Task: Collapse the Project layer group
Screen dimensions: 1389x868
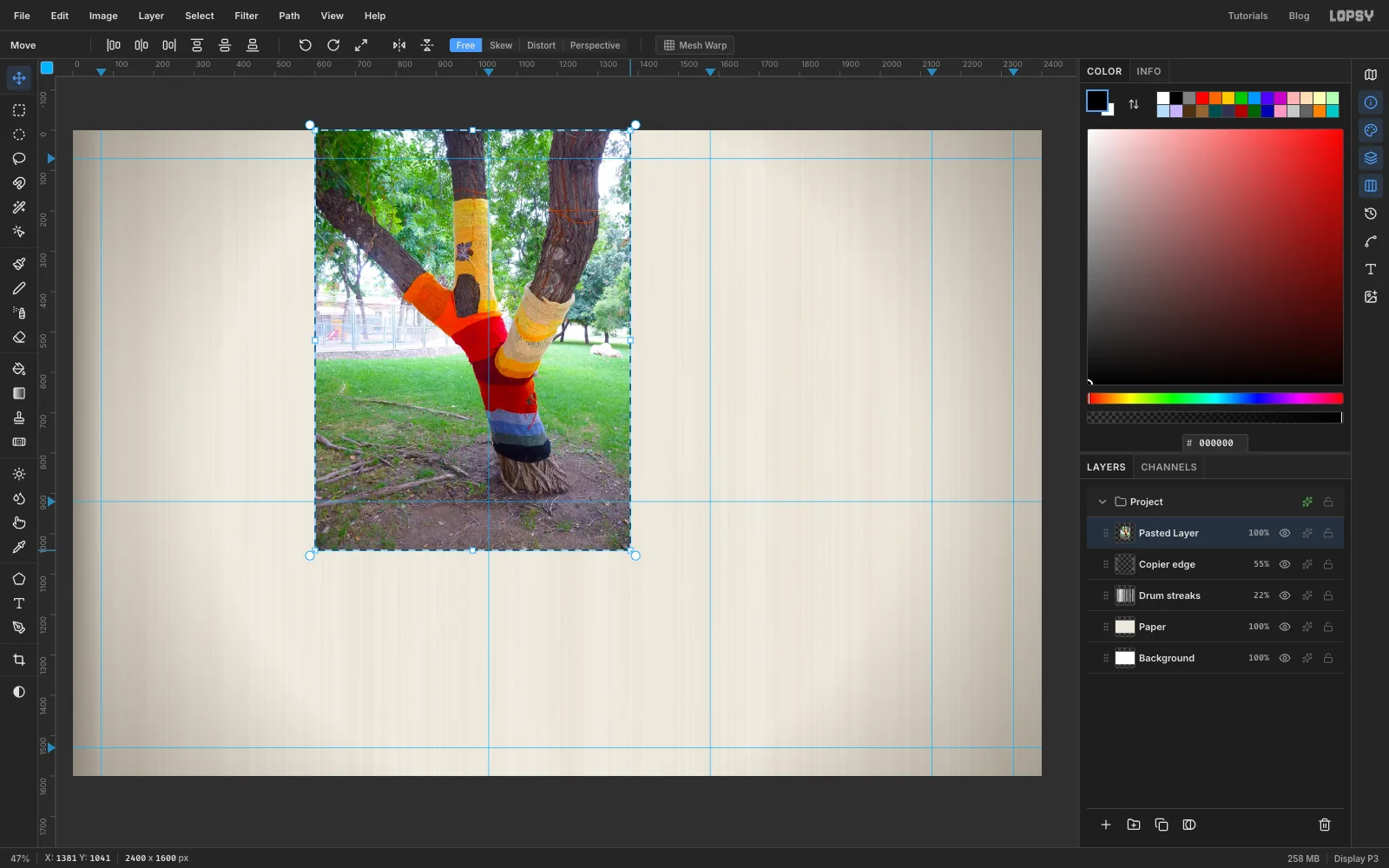Action: [1103, 502]
